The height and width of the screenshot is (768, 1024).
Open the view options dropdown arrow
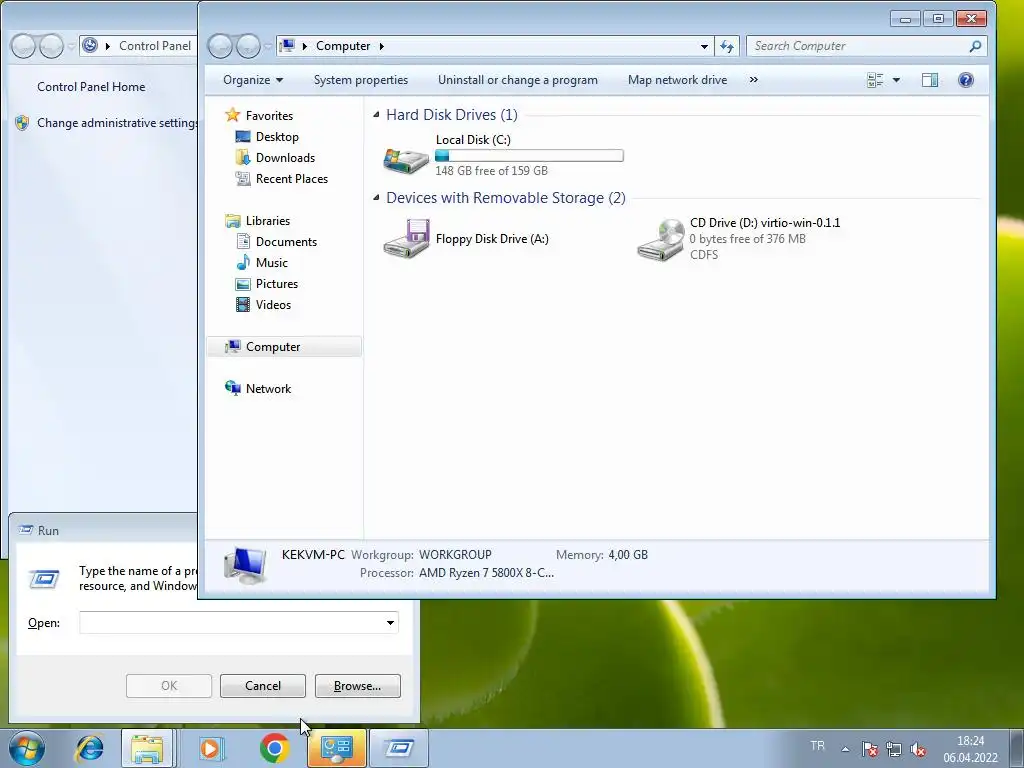tap(896, 80)
